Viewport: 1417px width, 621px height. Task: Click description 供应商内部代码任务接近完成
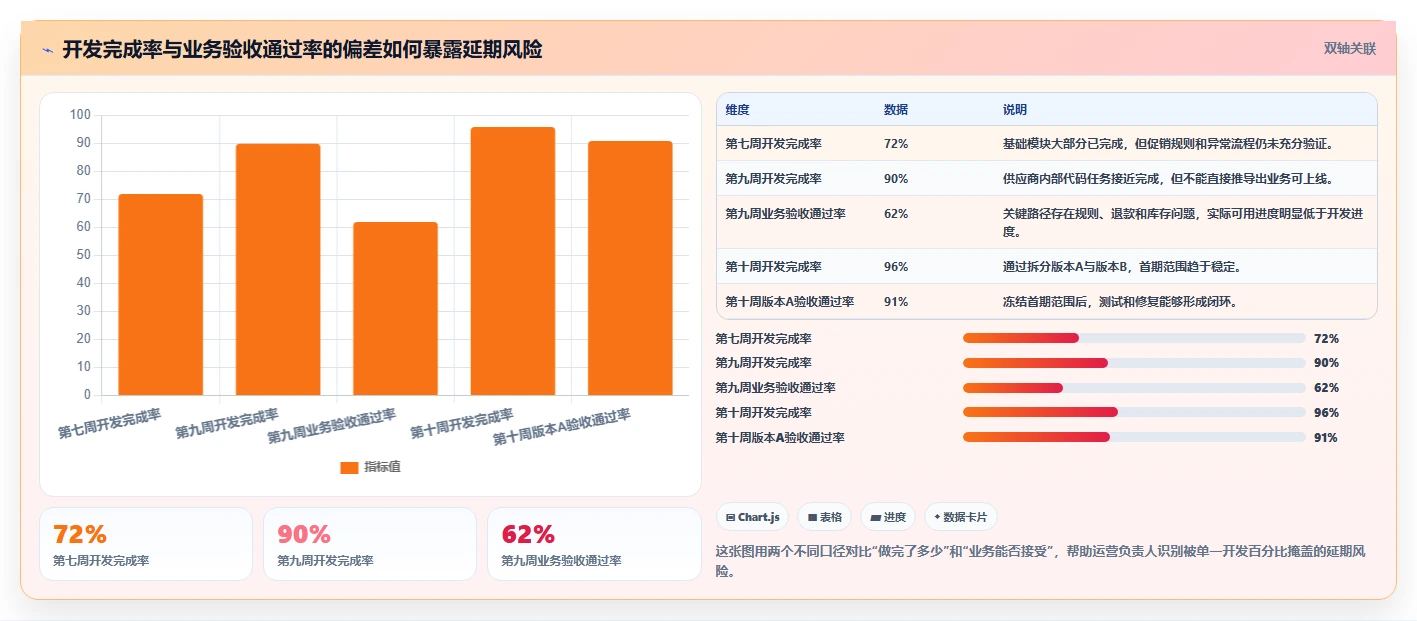click(x=1168, y=179)
